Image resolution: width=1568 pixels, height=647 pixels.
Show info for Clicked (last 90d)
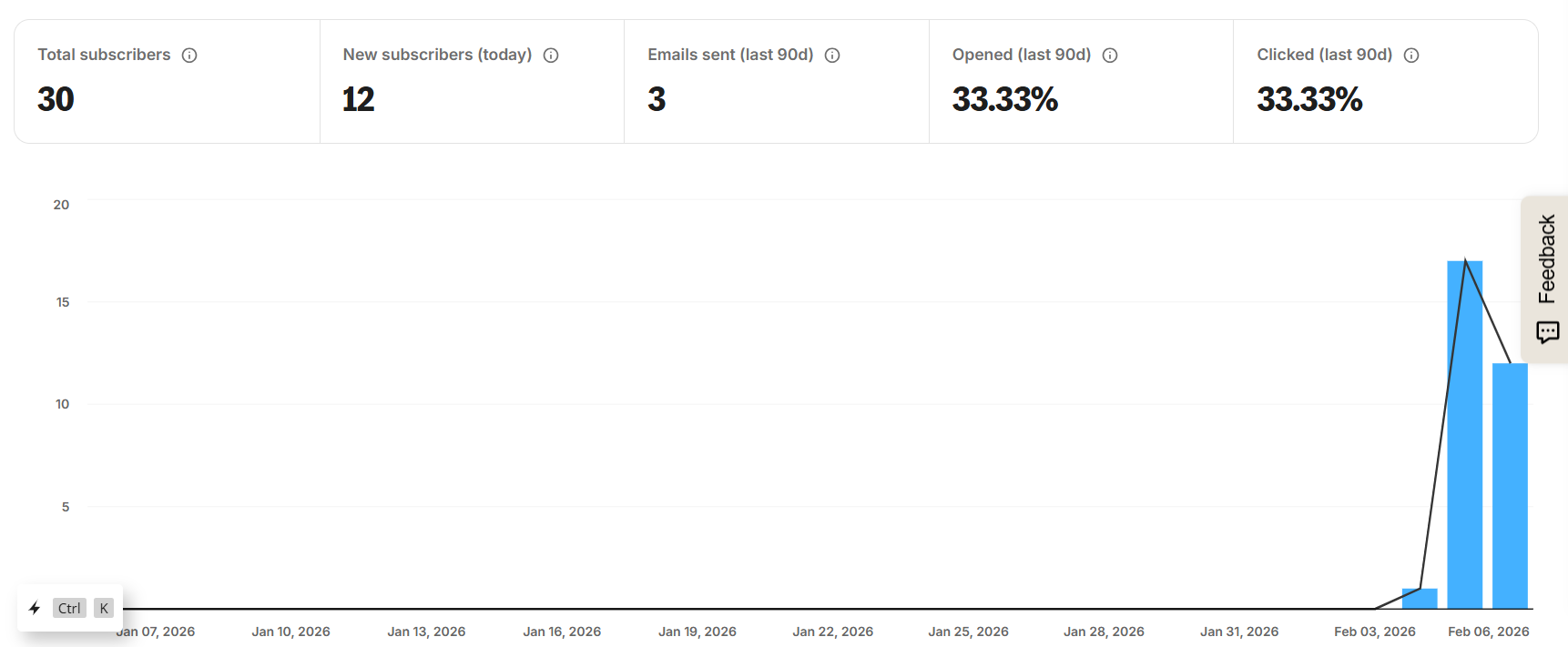(1411, 56)
